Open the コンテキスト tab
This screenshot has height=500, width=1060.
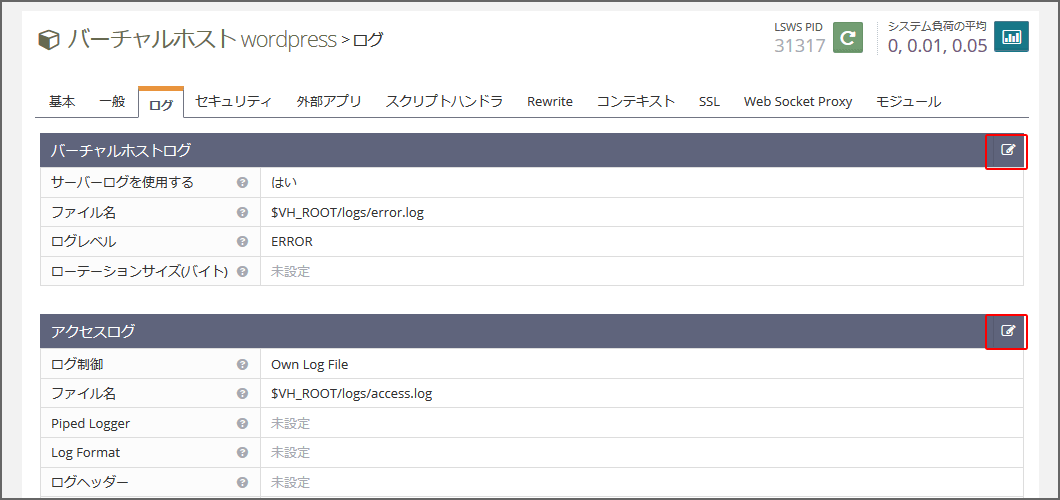pos(635,102)
